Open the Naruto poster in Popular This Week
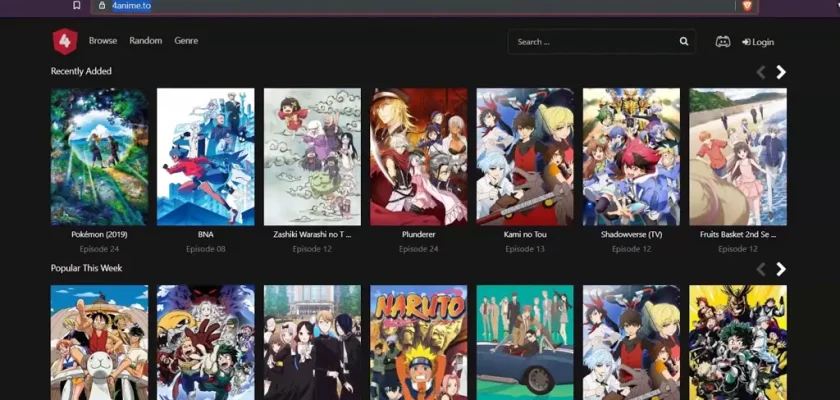The width and height of the screenshot is (840, 400). tap(418, 343)
